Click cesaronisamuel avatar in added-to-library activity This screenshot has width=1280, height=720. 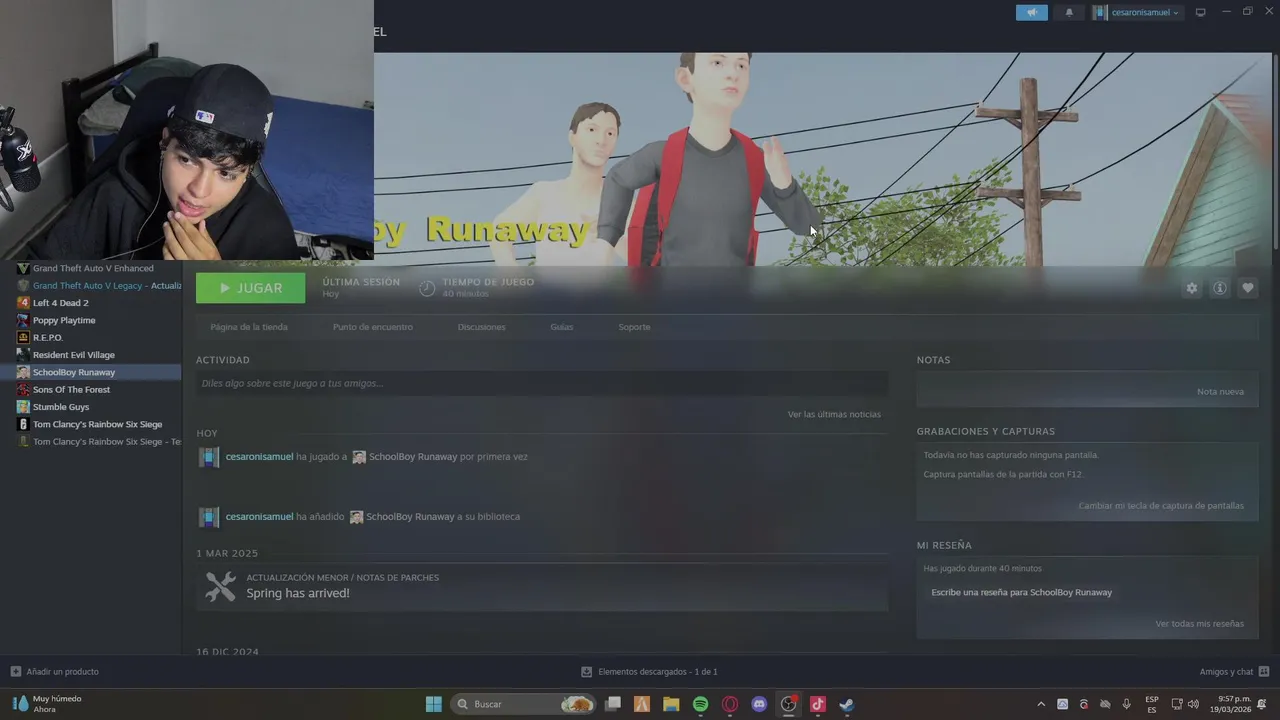coord(208,517)
